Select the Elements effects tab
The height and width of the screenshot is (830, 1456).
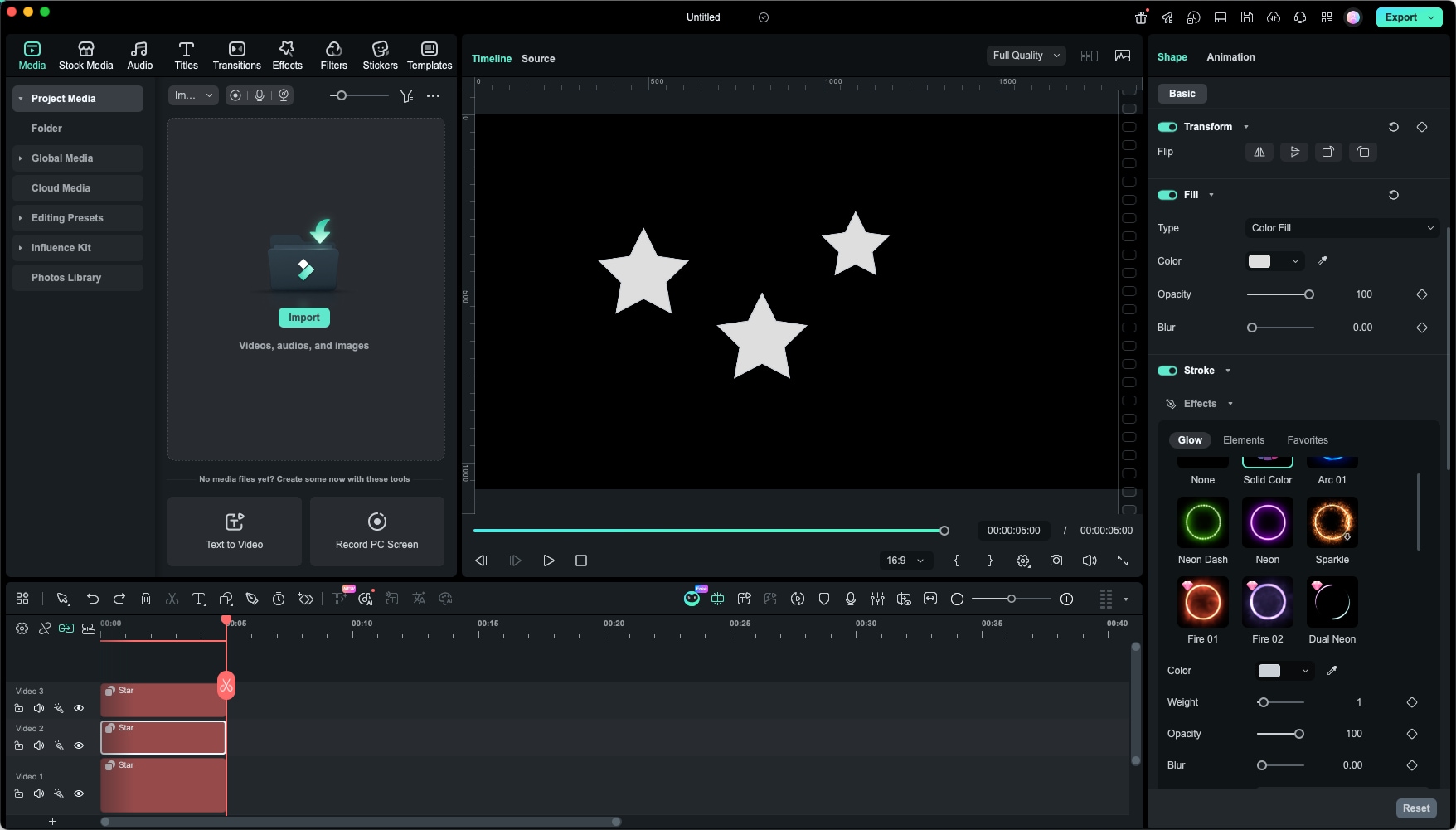1243,440
